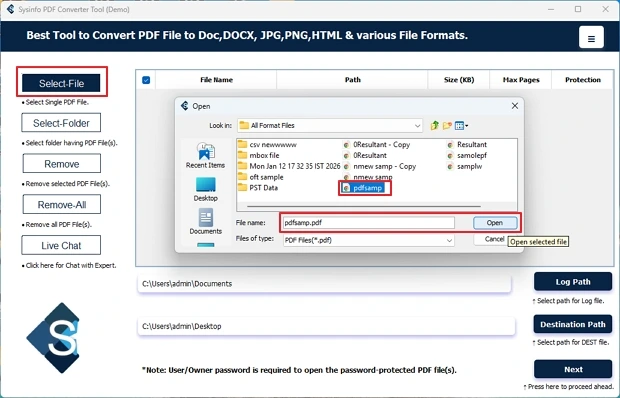Select the nmew samp file
This screenshot has width=620, height=398.
(368, 177)
